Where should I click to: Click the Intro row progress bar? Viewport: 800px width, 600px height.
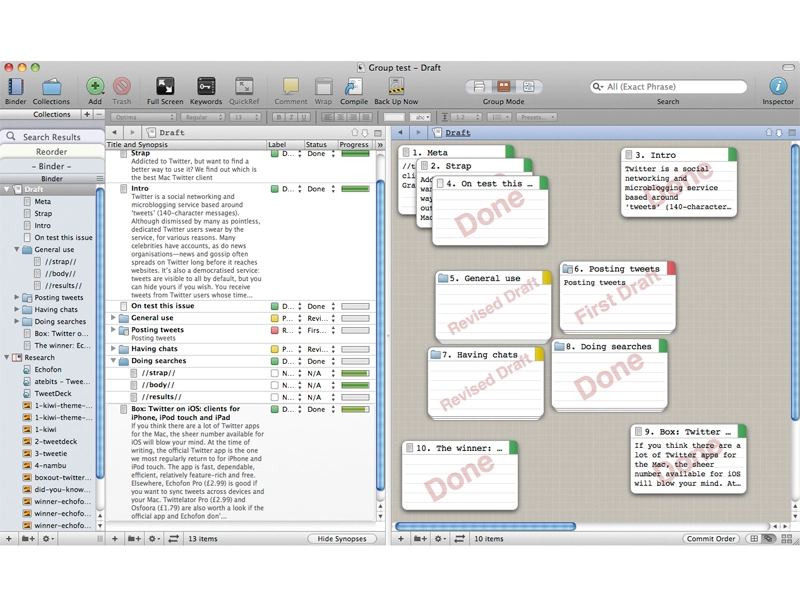[x=355, y=189]
